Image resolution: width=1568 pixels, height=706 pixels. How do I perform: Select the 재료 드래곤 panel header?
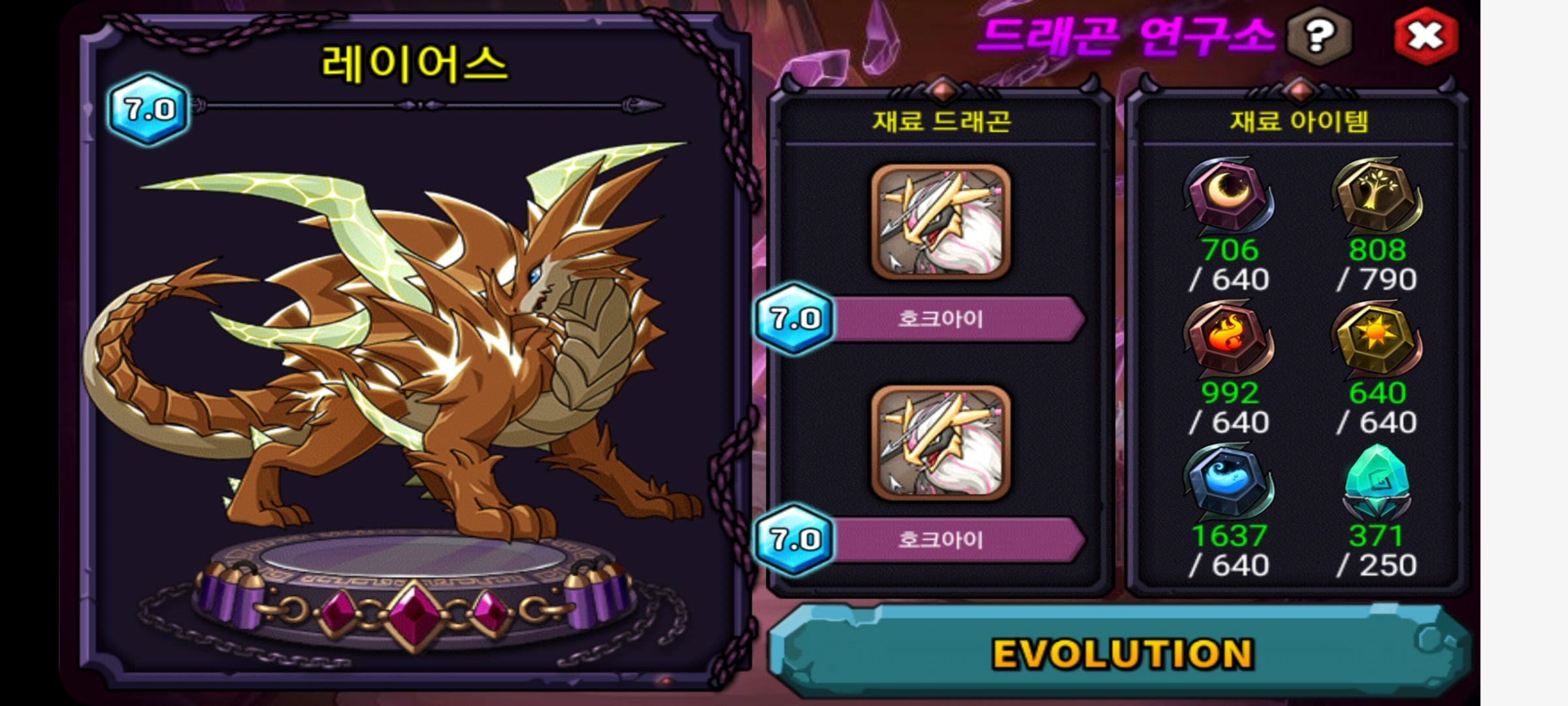click(941, 121)
